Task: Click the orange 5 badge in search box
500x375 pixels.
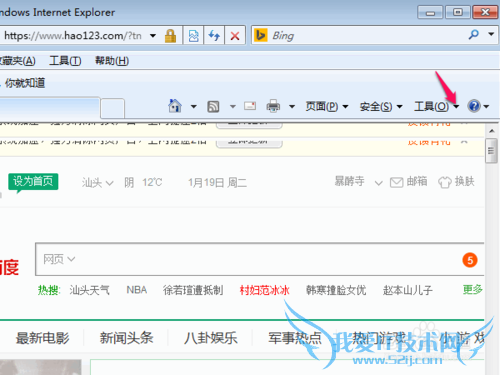Action: click(x=470, y=260)
